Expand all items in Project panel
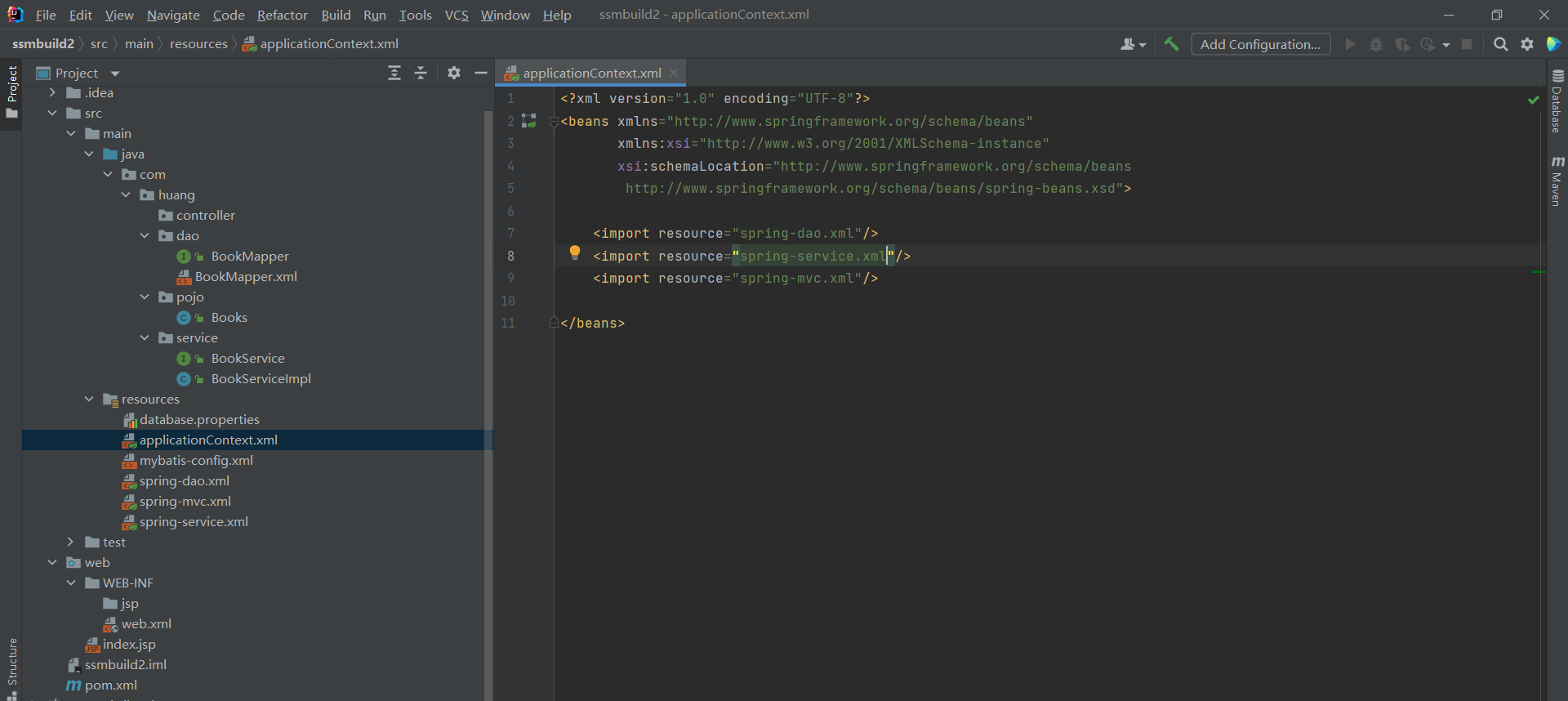The height and width of the screenshot is (701, 1568). coord(394,73)
